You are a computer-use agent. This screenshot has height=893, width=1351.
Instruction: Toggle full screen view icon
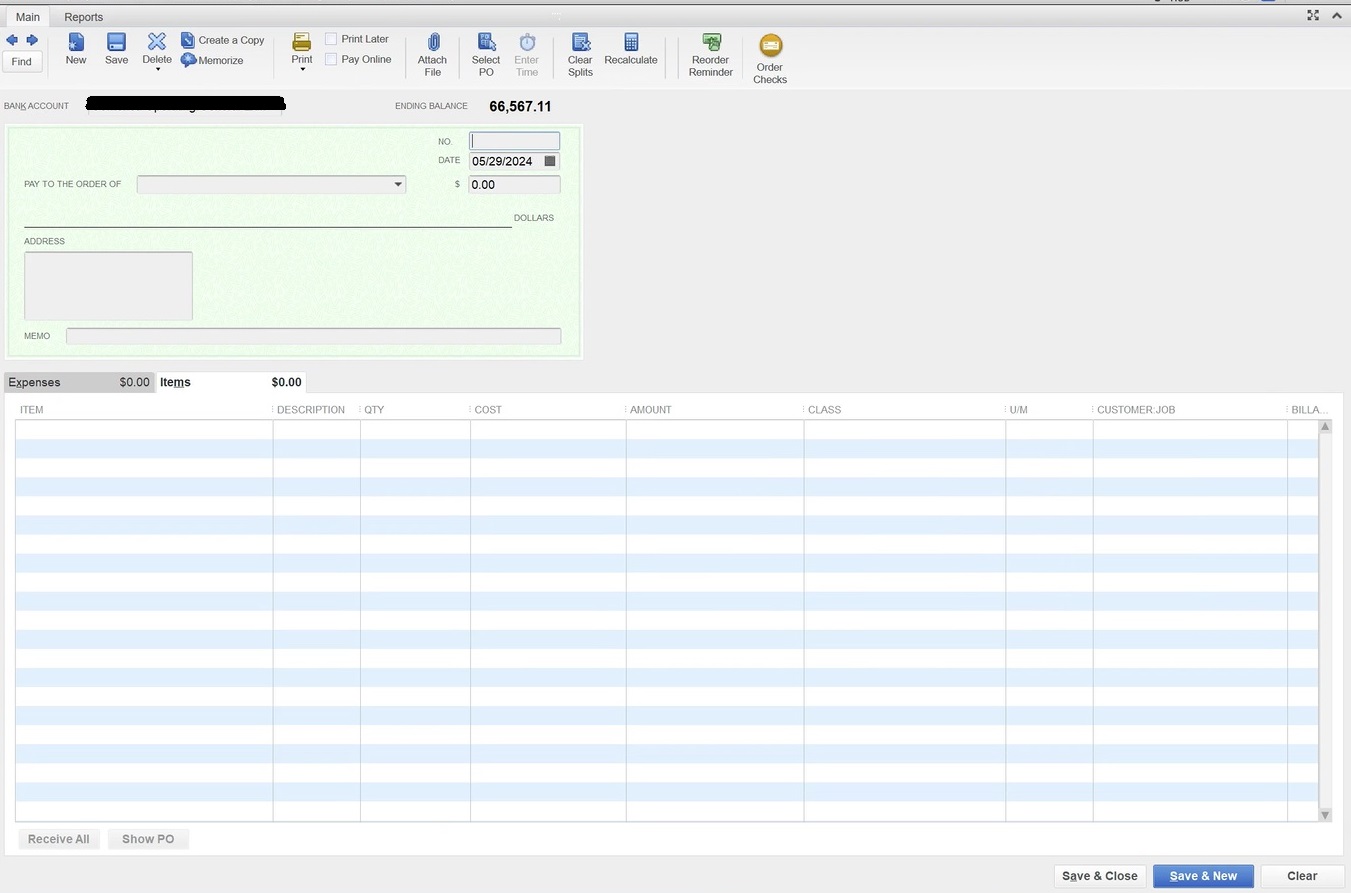[1313, 15]
